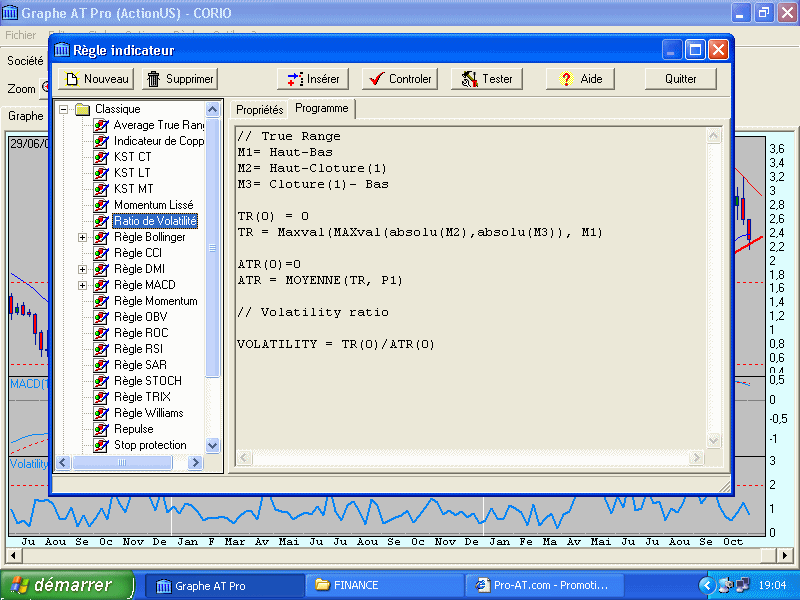Image resolution: width=800 pixels, height=600 pixels.
Task: Select the Programme tab
Action: 321,108
